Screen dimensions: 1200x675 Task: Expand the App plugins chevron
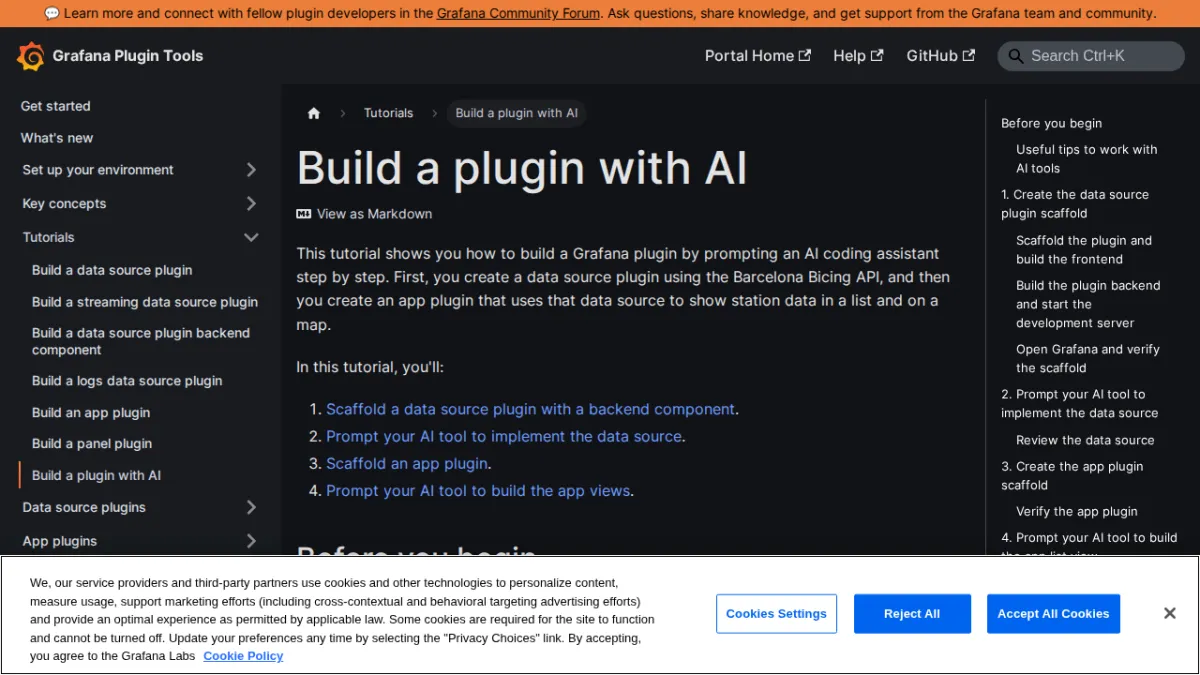[251, 541]
